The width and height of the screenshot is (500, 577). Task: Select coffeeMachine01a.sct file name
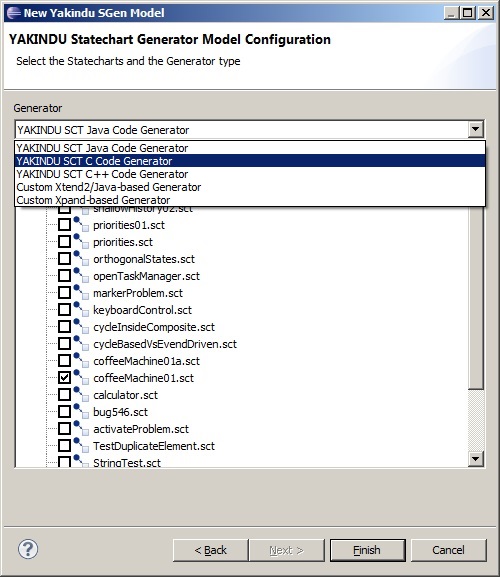pos(146,361)
